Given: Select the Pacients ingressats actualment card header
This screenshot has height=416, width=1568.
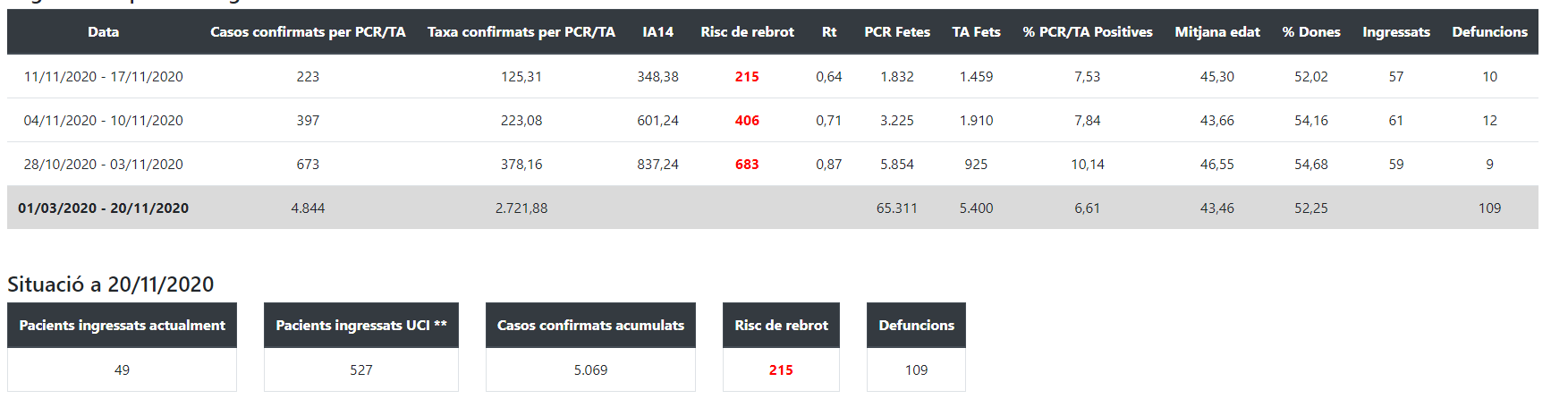Looking at the screenshot, I should (x=123, y=326).
